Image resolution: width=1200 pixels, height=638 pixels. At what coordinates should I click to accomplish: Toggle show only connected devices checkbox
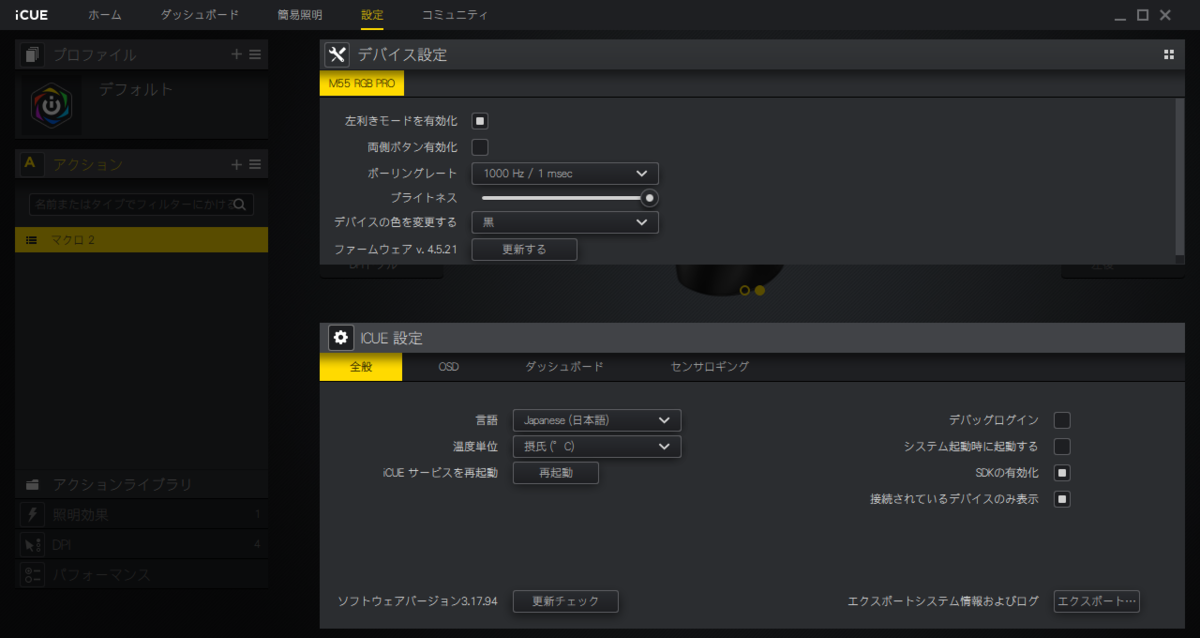(x=1062, y=498)
